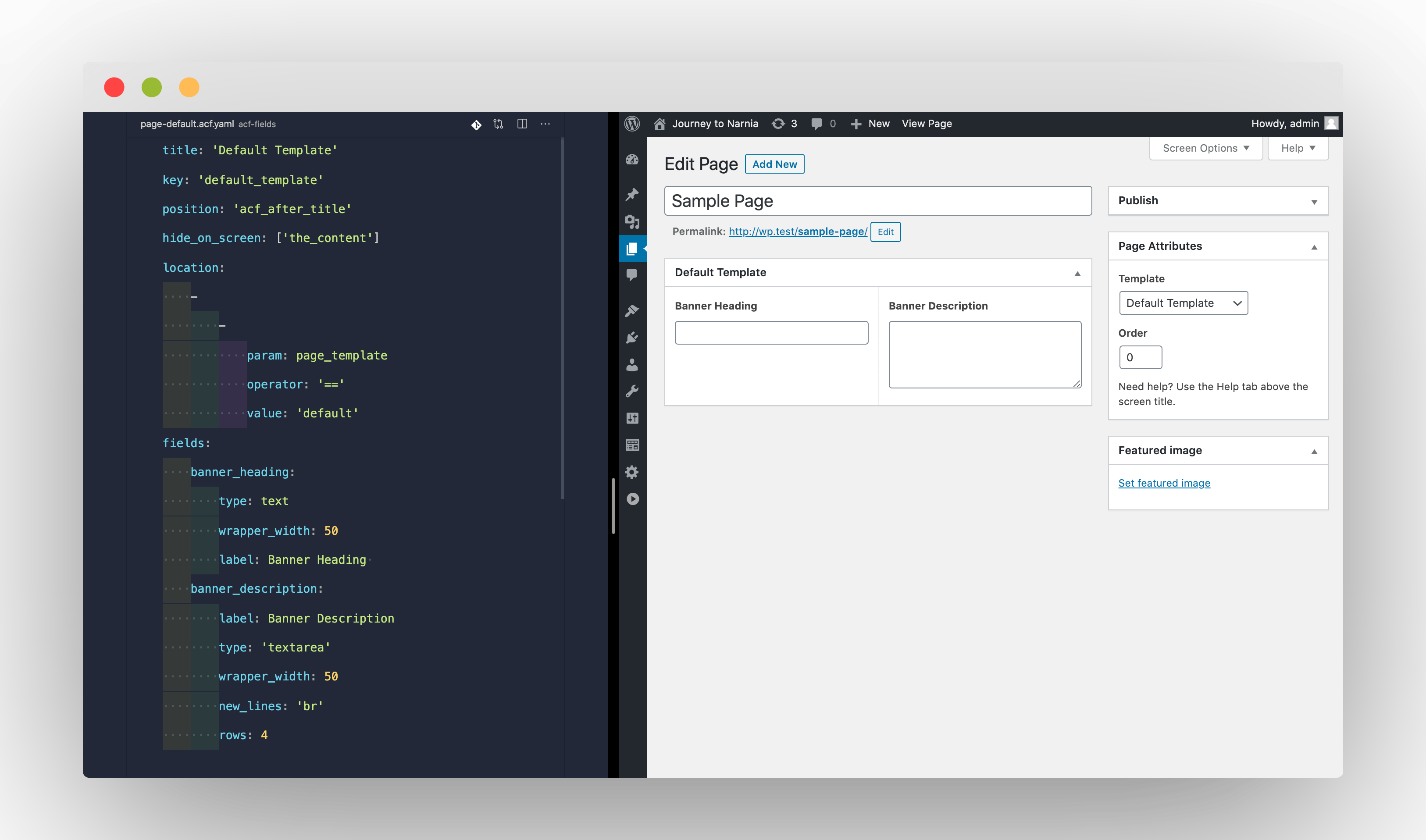Click the Banner Heading text field
This screenshot has width=1426, height=840.
(771, 333)
